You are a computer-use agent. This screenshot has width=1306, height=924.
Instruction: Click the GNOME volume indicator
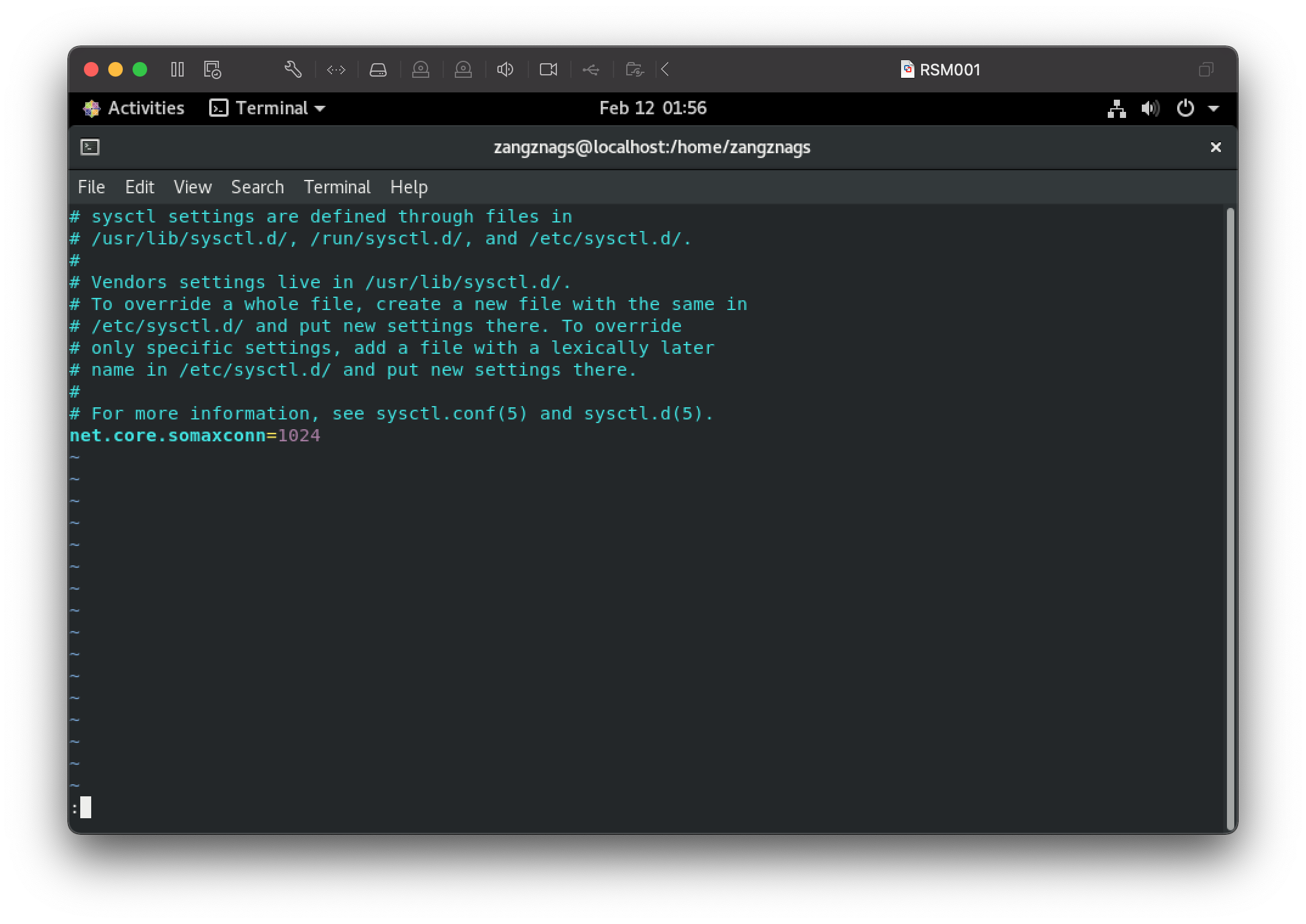tap(1150, 109)
